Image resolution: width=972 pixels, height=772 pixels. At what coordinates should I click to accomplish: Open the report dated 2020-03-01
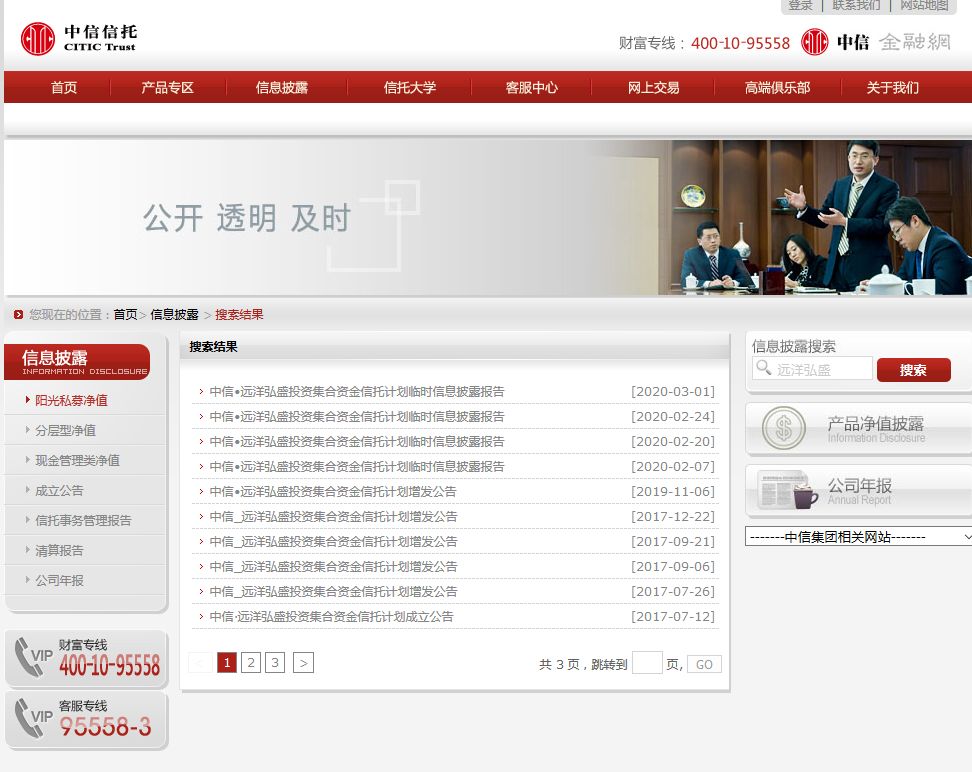click(x=357, y=392)
